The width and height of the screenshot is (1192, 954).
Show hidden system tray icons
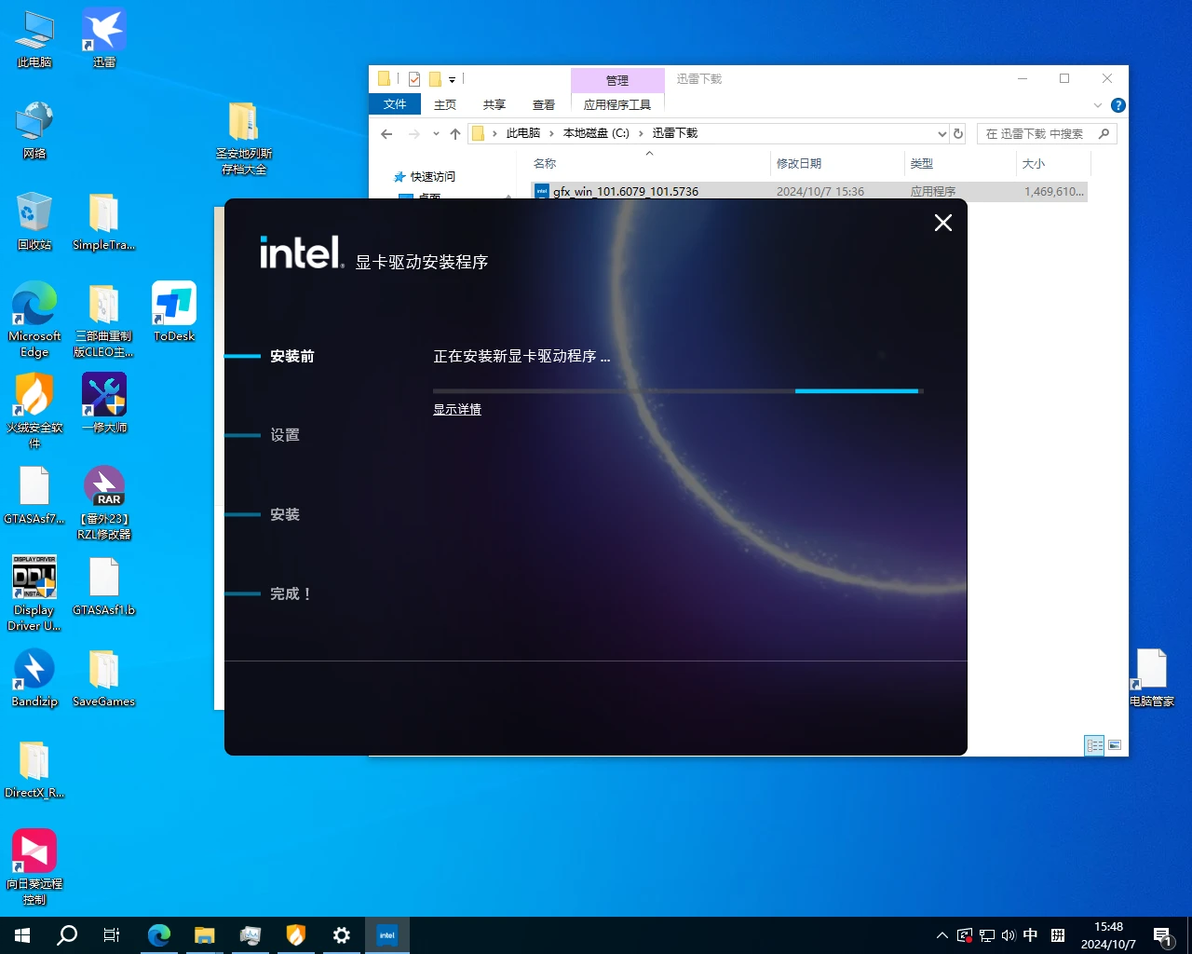click(942, 935)
